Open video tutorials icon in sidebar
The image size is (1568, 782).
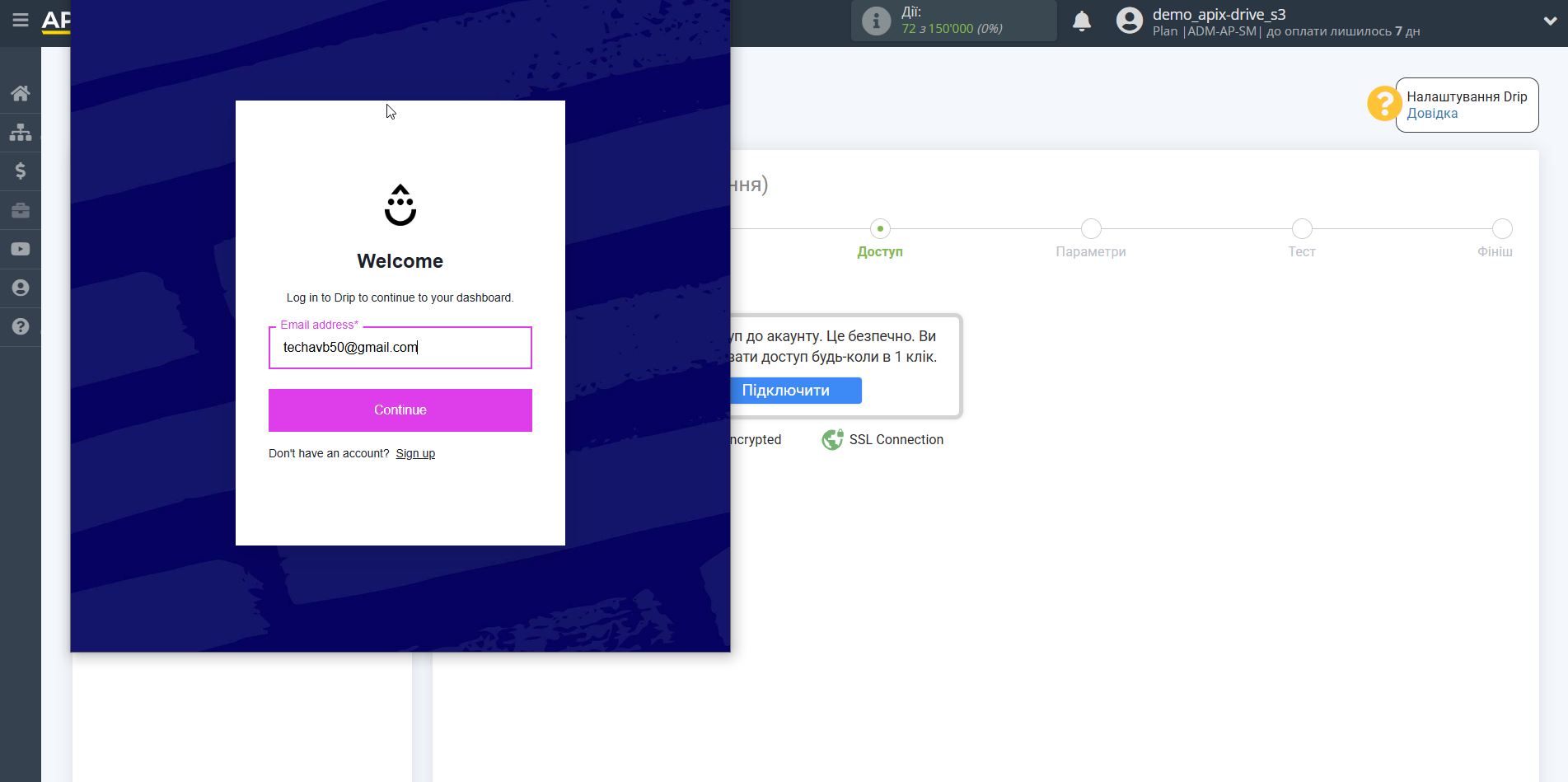[x=21, y=249]
